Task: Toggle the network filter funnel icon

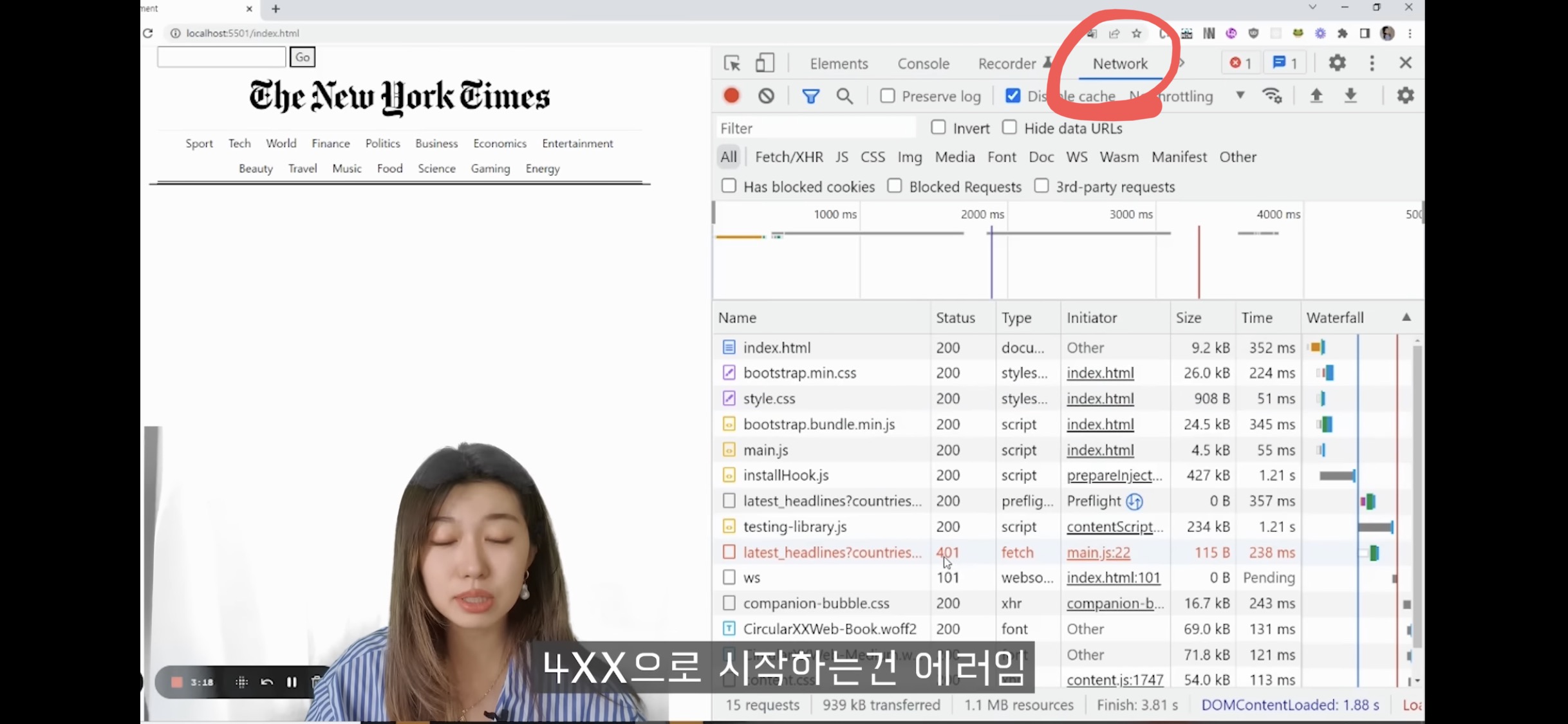Action: [x=810, y=96]
